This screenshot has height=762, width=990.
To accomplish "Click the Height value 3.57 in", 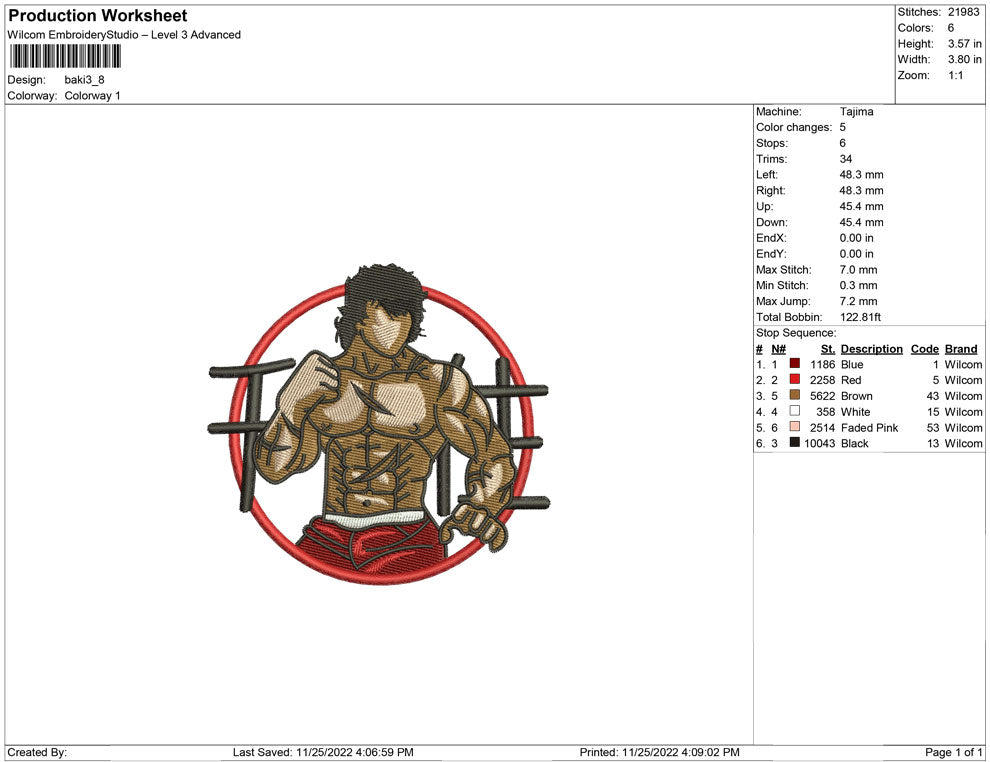I will point(965,44).
